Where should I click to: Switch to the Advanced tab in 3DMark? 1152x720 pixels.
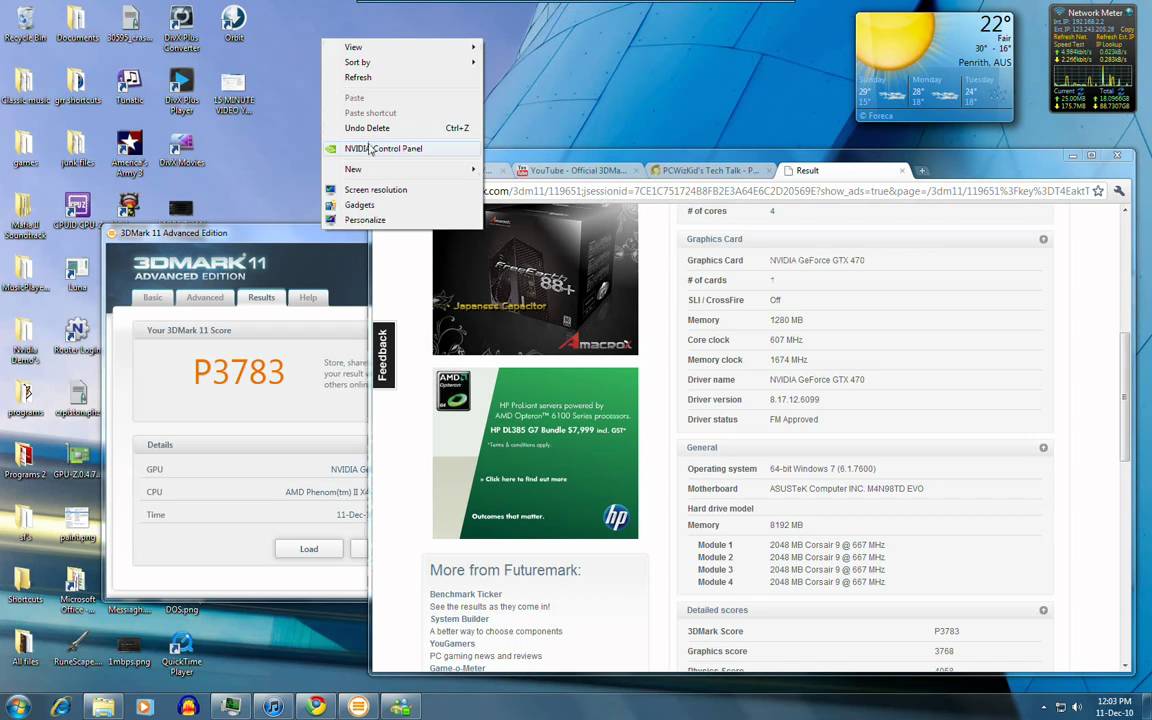tap(205, 298)
